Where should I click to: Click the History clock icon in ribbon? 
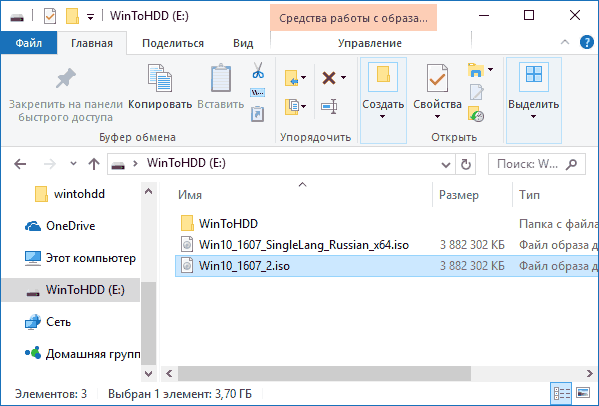tap(476, 114)
